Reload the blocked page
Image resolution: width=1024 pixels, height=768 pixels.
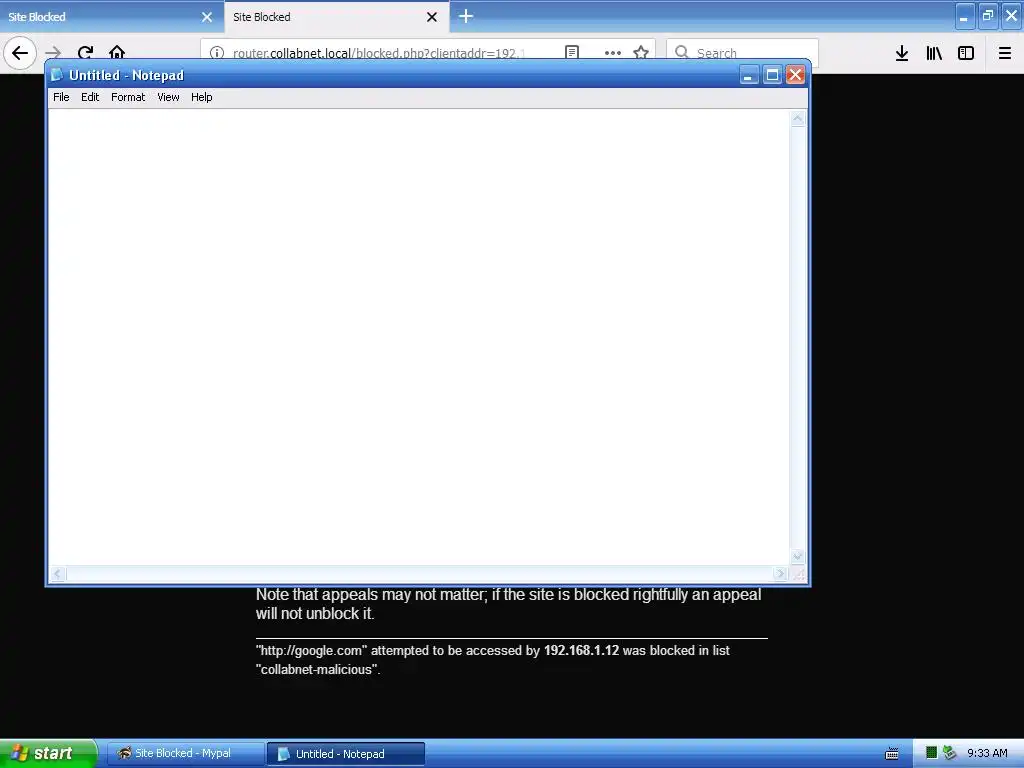[86, 53]
